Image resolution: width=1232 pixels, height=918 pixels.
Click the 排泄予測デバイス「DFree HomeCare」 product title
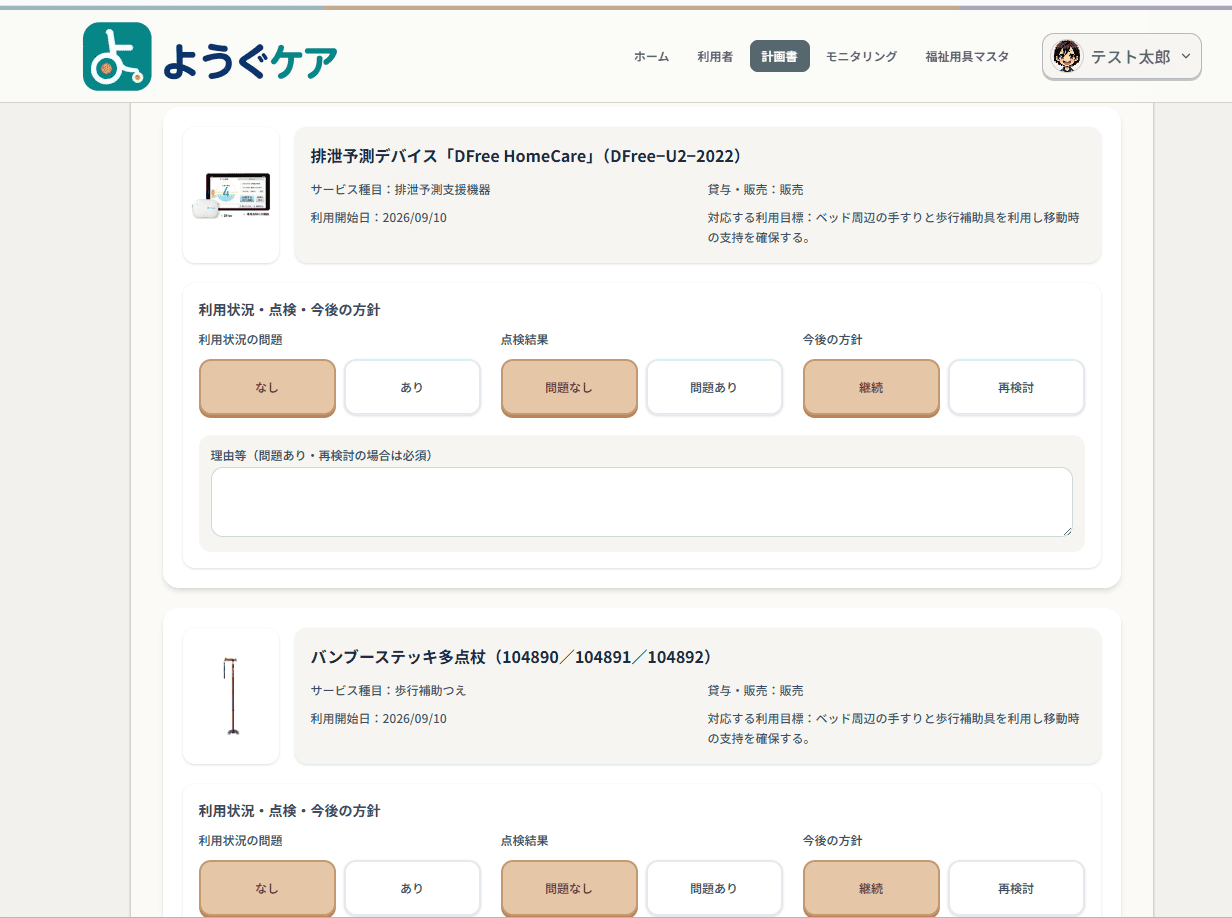(527, 156)
